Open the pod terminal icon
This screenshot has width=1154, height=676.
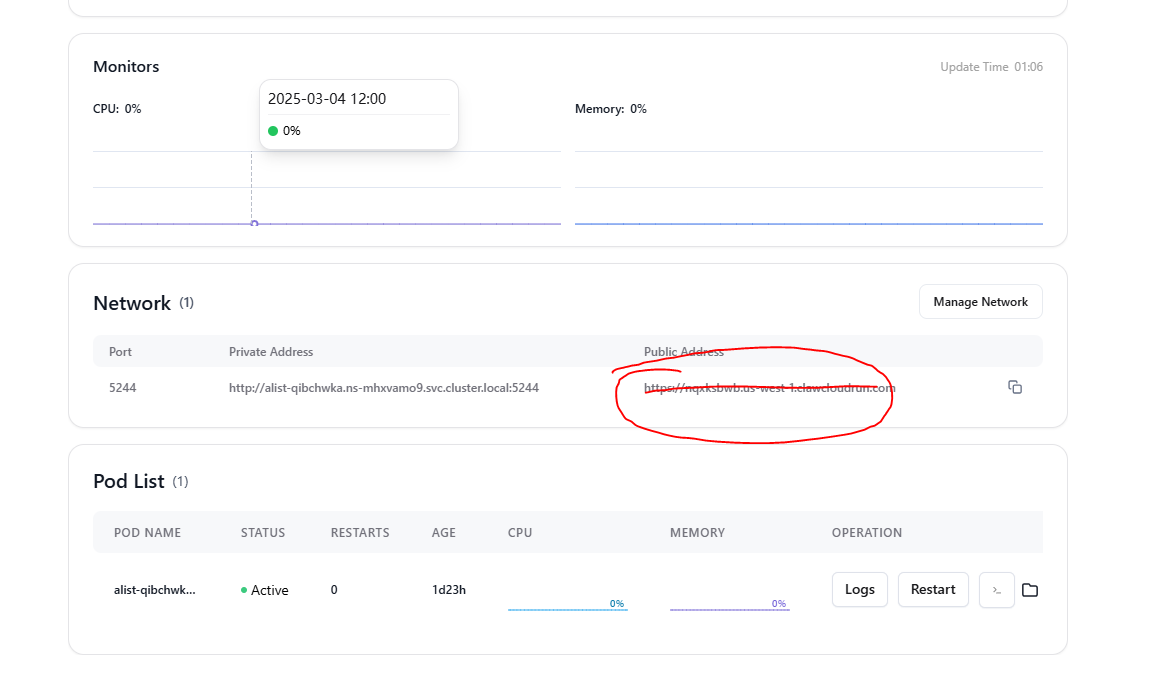(x=996, y=590)
